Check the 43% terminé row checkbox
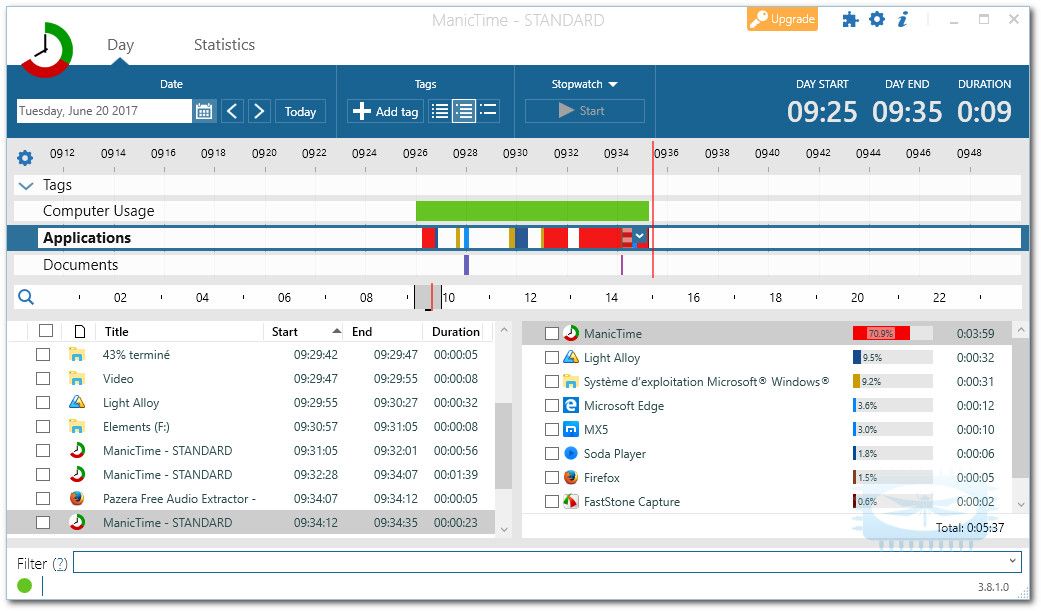Viewport: 1041px width, 611px height. click(x=43, y=355)
